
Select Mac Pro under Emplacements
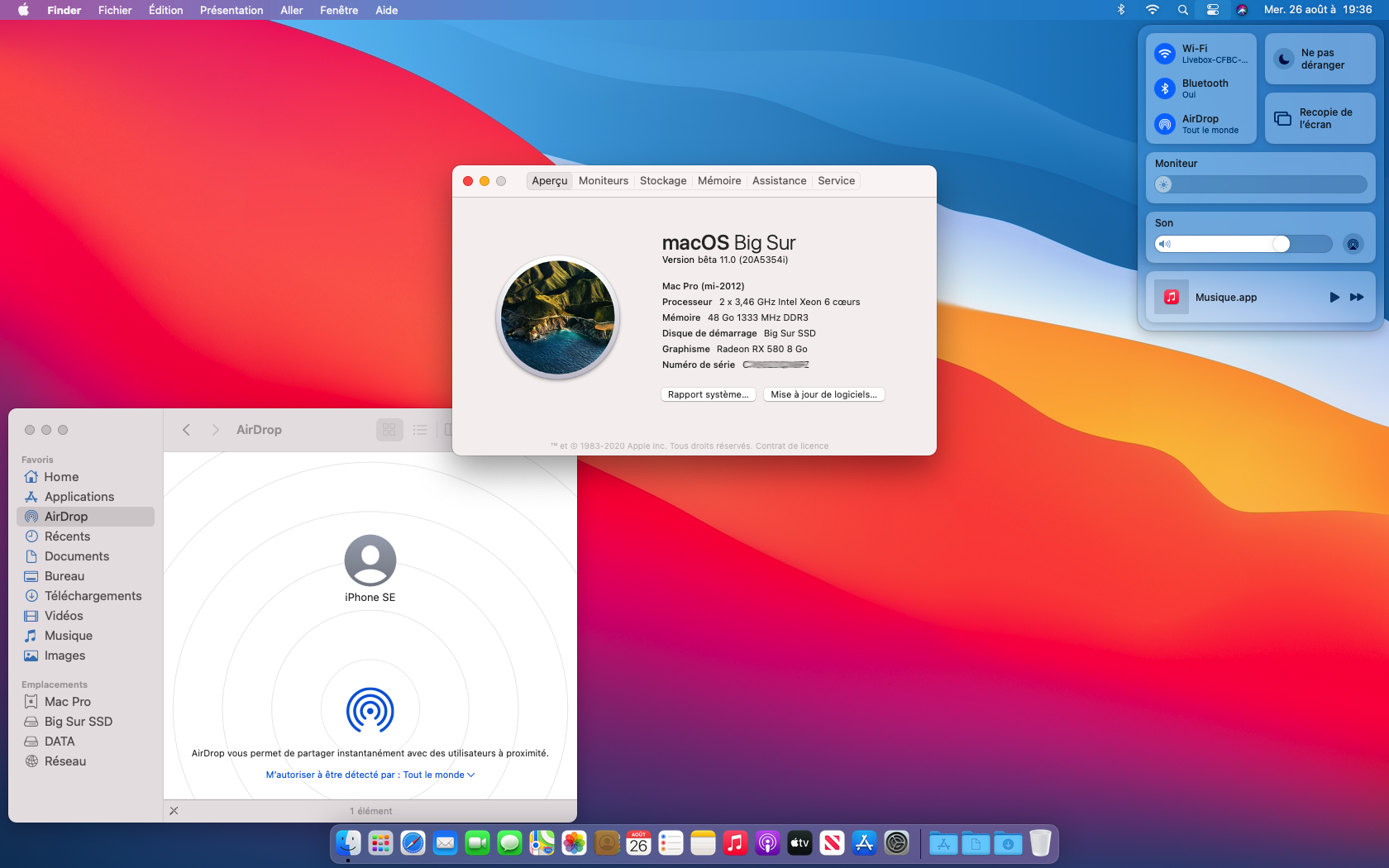point(85,702)
